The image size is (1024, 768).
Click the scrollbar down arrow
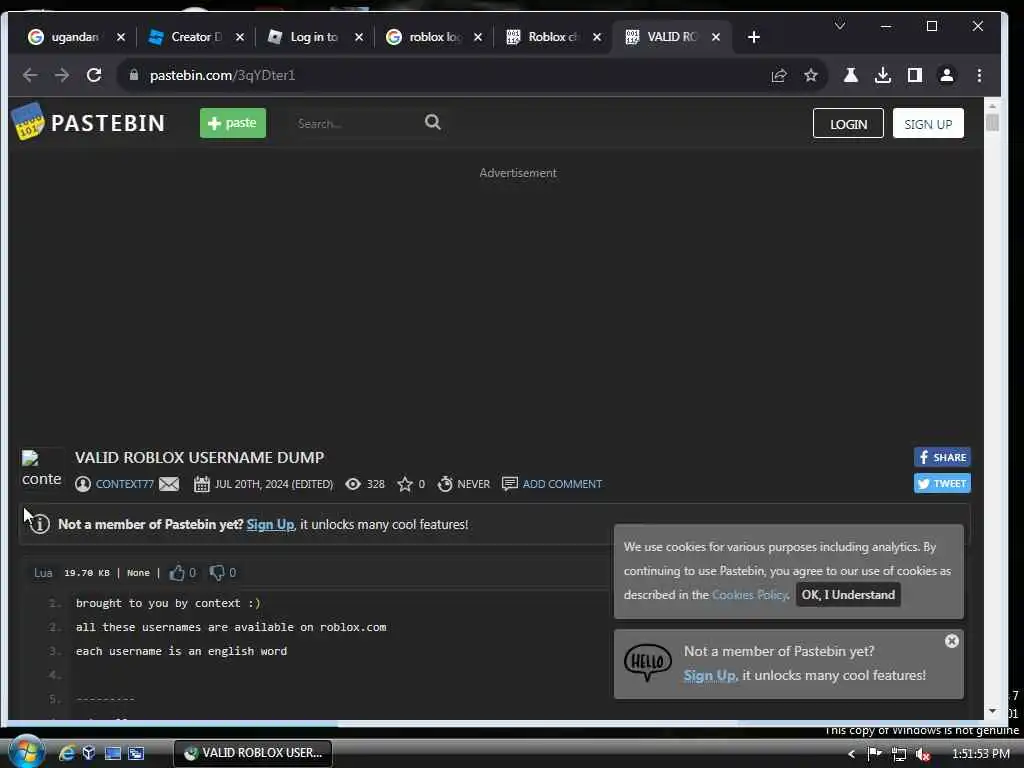pos(992,711)
